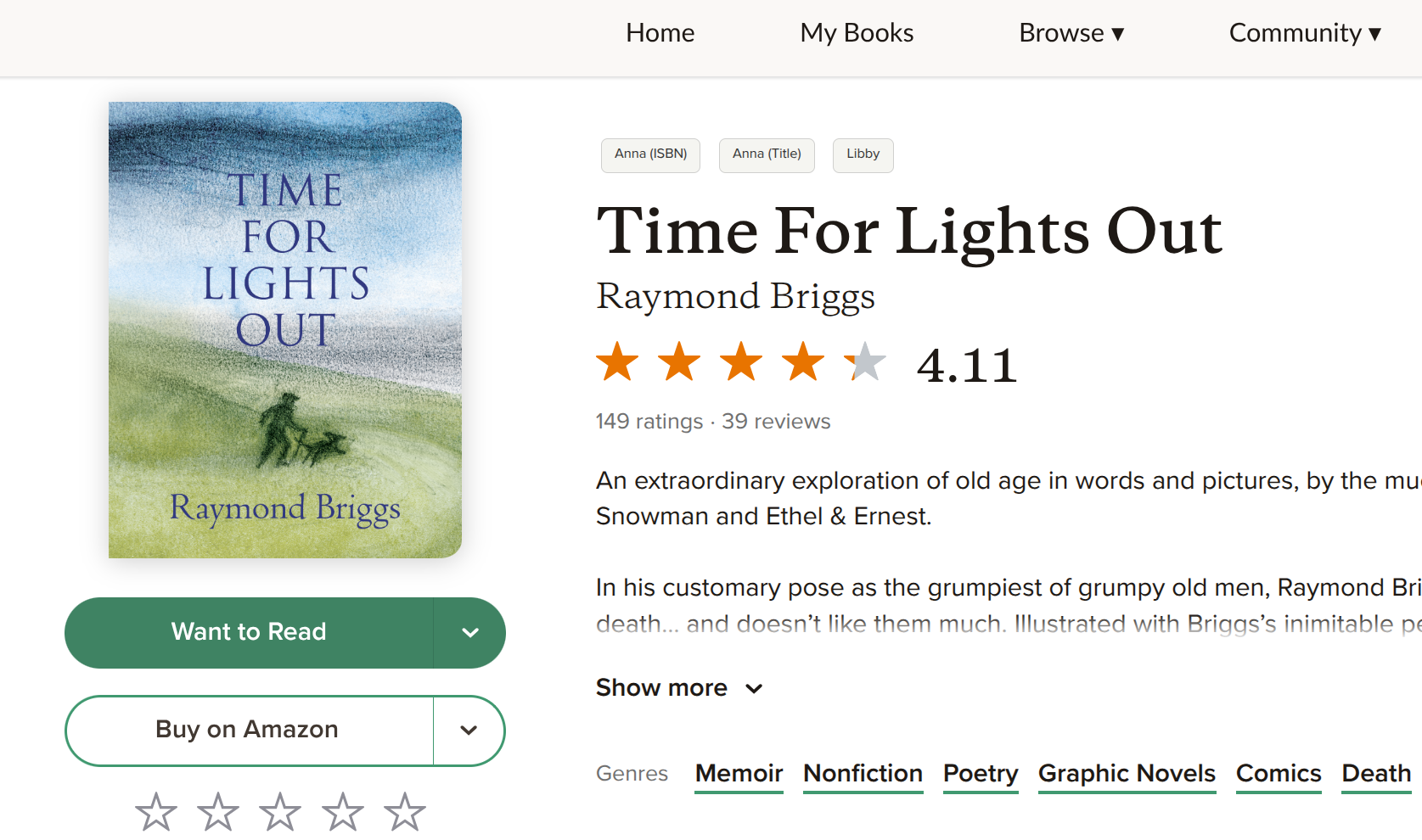The width and height of the screenshot is (1422, 840).
Task: Expand the Community dropdown
Action: (x=1305, y=33)
